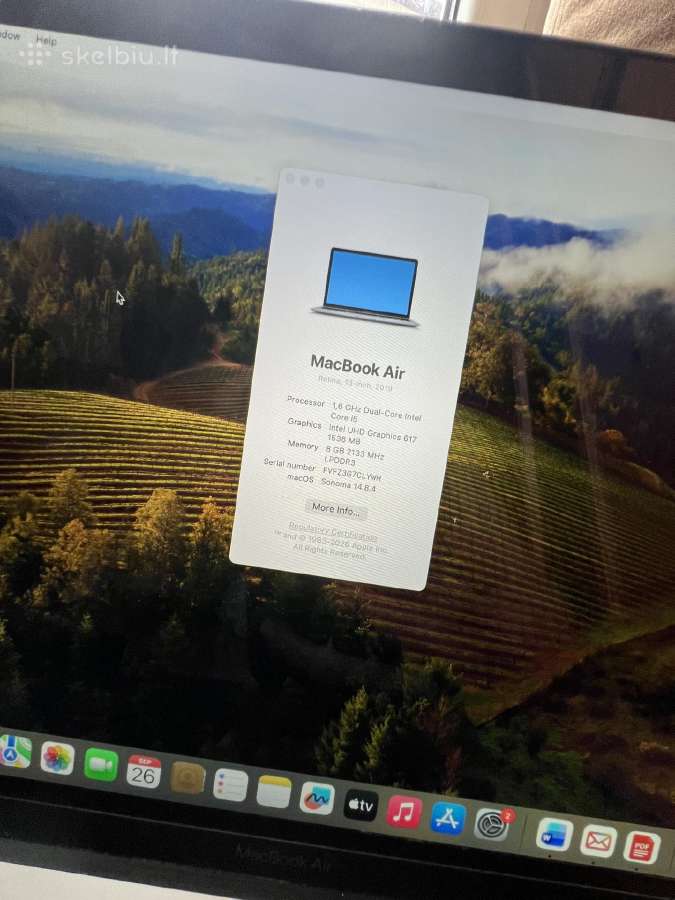This screenshot has width=675, height=900.
Task: Open System Settings with badge 2
Action: pos(492,824)
